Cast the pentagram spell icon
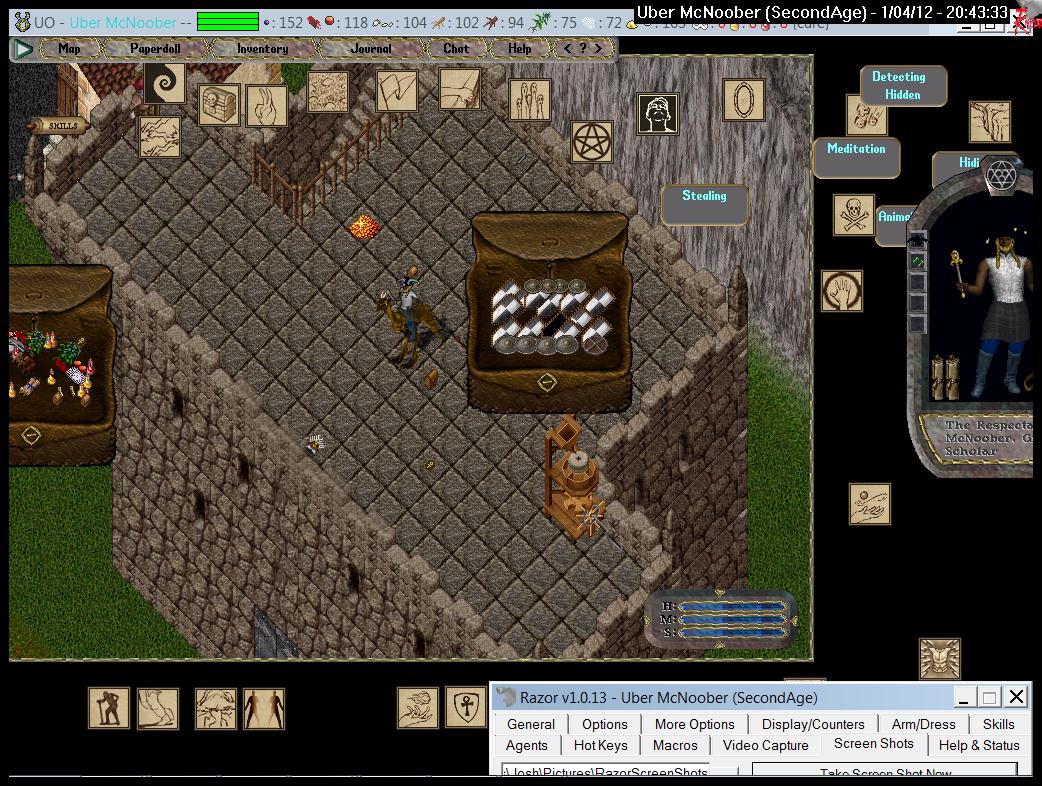This screenshot has width=1042, height=786. pos(591,141)
